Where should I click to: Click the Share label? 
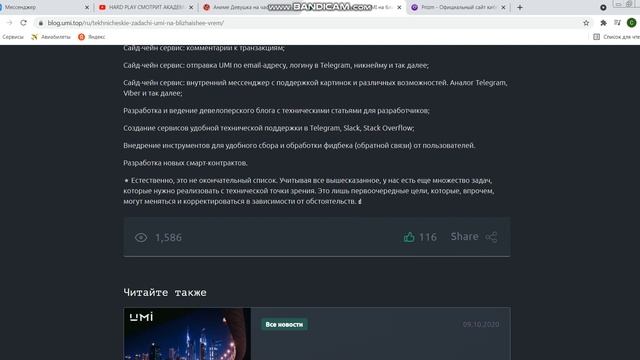tap(464, 236)
